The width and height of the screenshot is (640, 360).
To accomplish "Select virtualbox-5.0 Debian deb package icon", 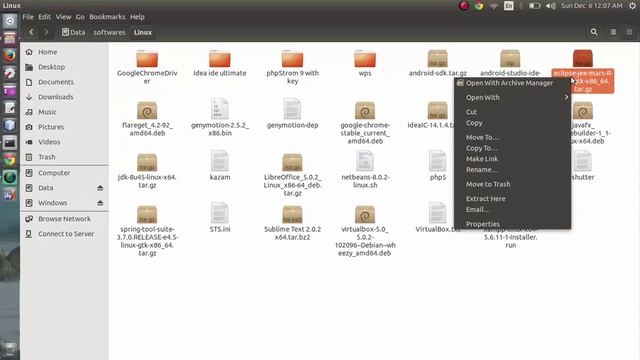I will [x=365, y=215].
